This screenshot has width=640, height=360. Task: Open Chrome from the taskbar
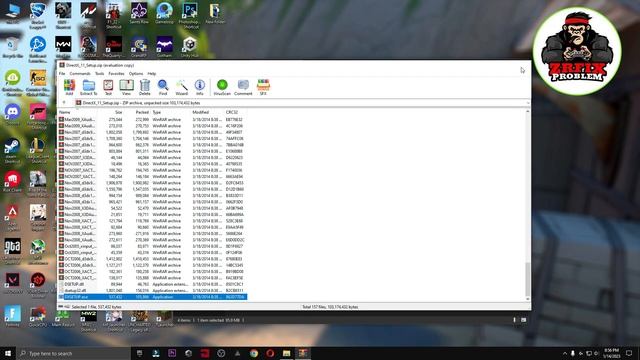254,353
